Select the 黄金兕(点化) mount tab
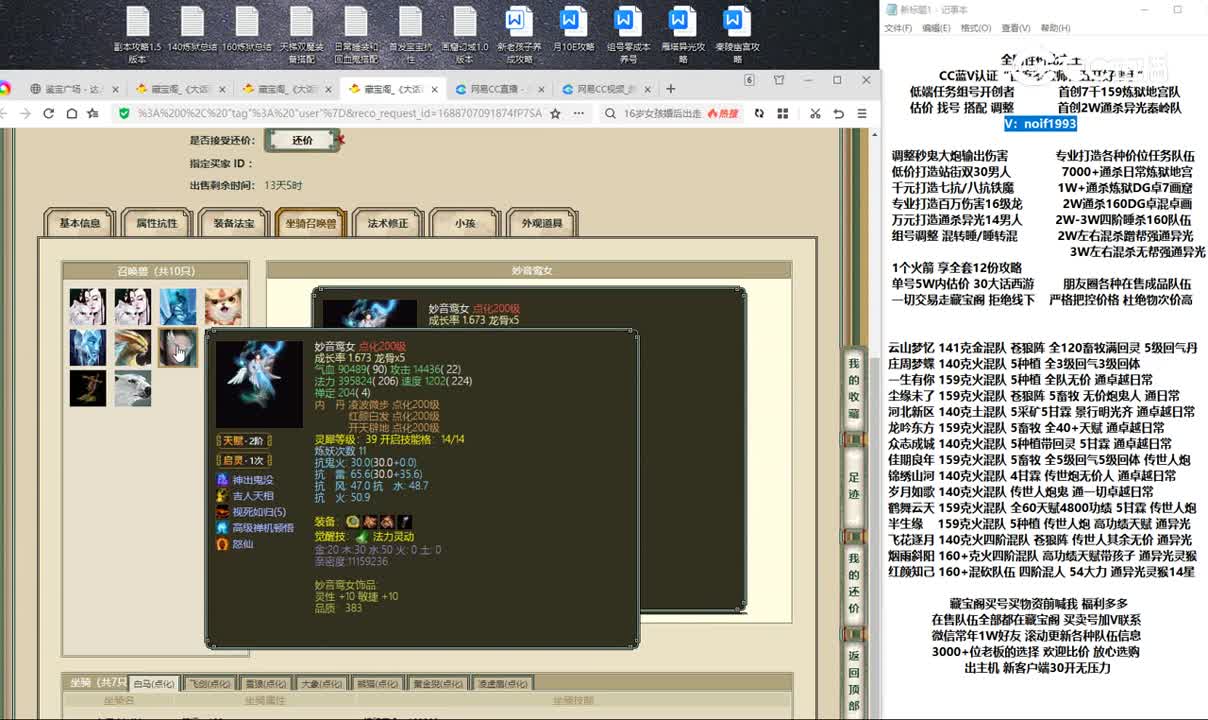 [438, 684]
